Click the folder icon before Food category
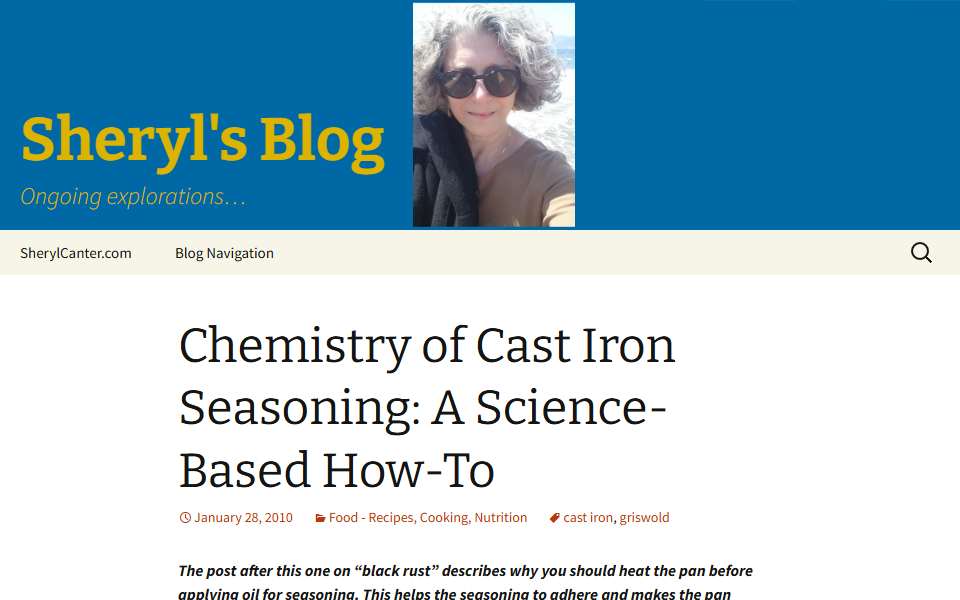Image resolution: width=960 pixels, height=600 pixels. [x=320, y=519]
